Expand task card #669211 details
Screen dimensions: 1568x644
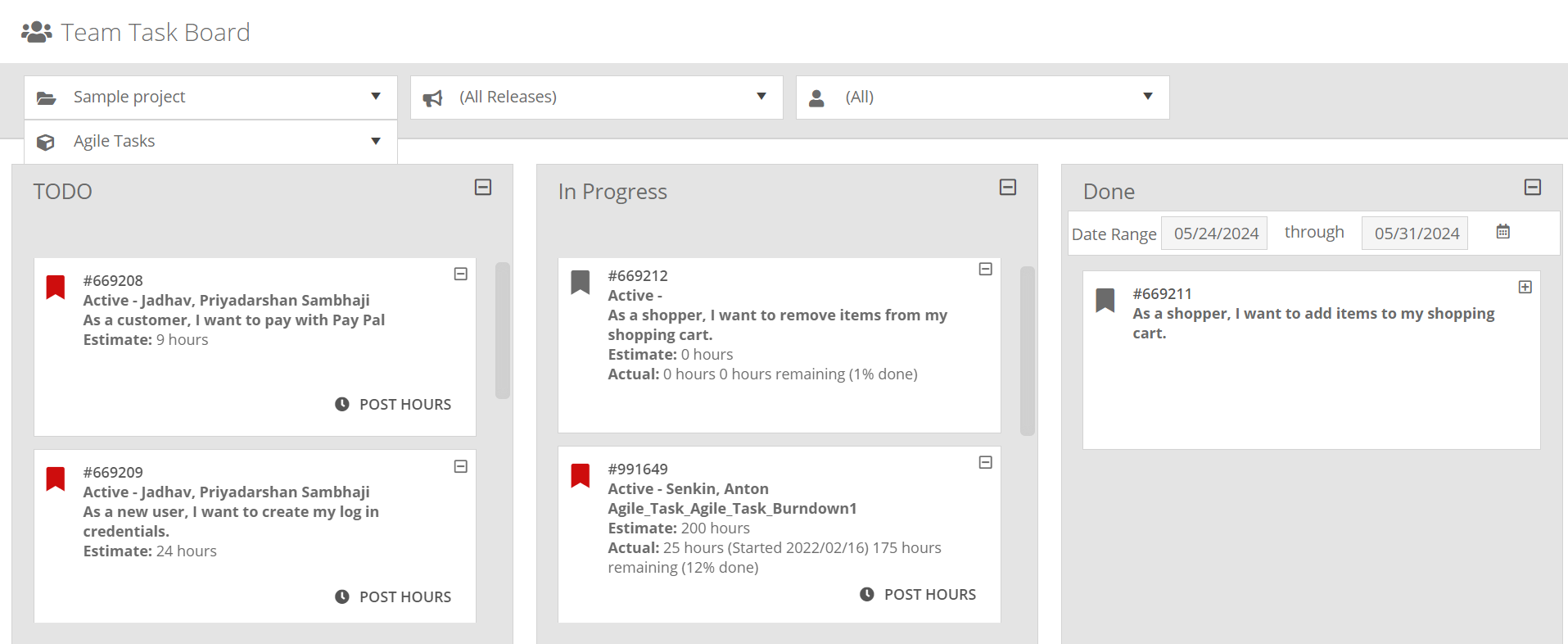coord(1525,287)
